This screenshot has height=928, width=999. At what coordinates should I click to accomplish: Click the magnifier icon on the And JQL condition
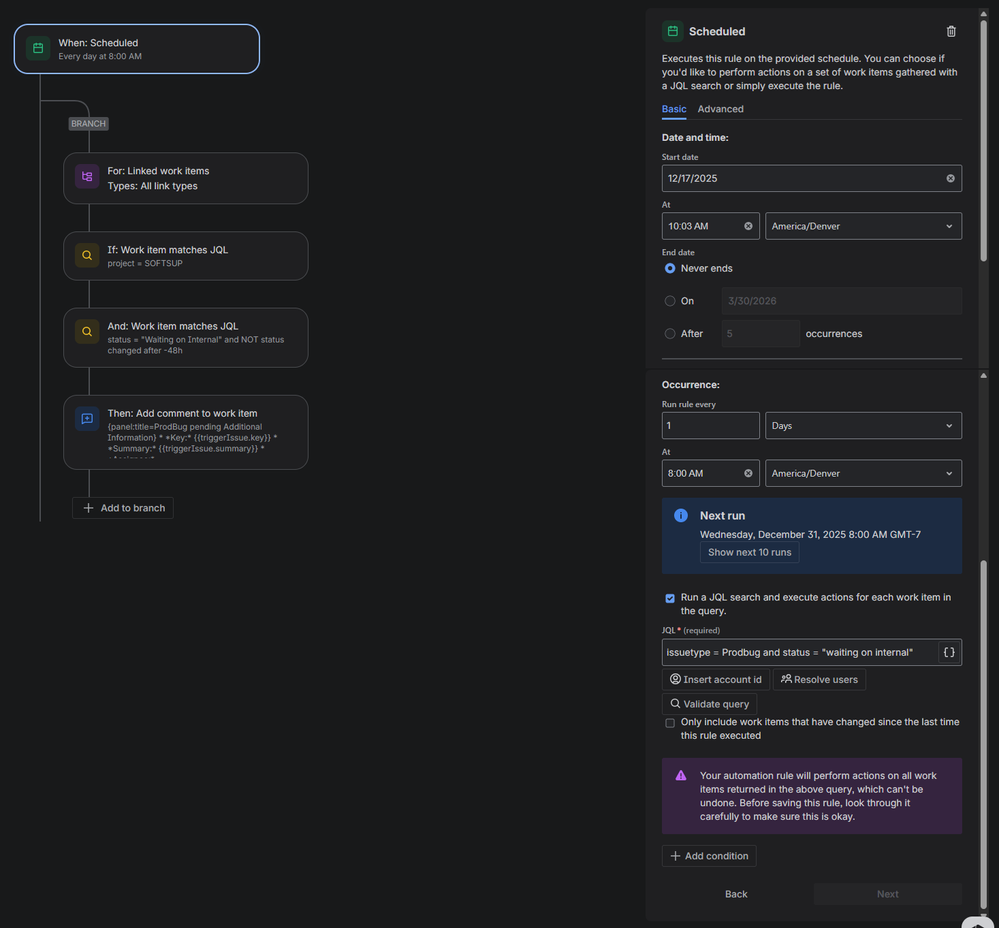click(87, 332)
